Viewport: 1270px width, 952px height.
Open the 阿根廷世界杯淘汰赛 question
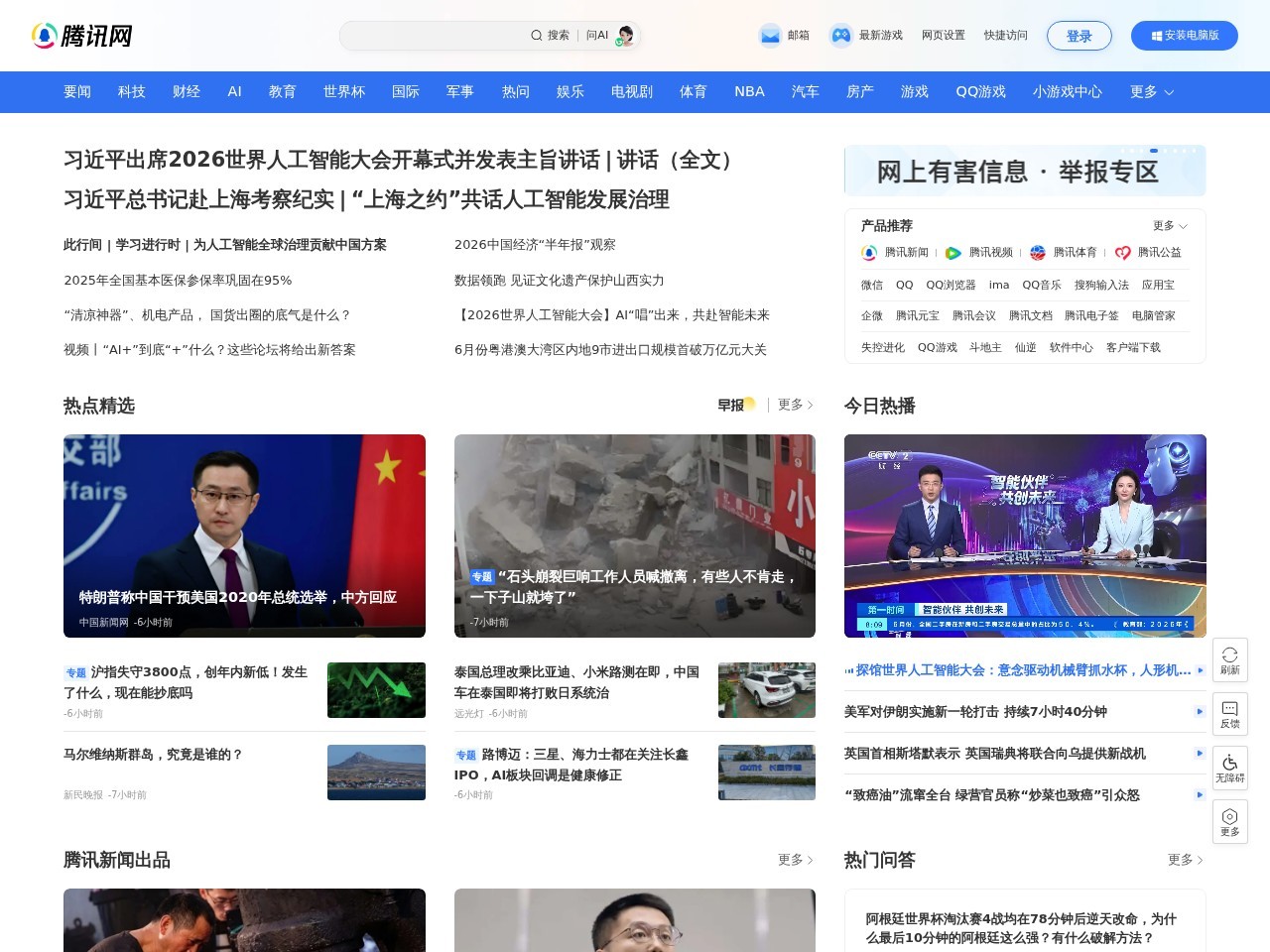click(x=1022, y=928)
